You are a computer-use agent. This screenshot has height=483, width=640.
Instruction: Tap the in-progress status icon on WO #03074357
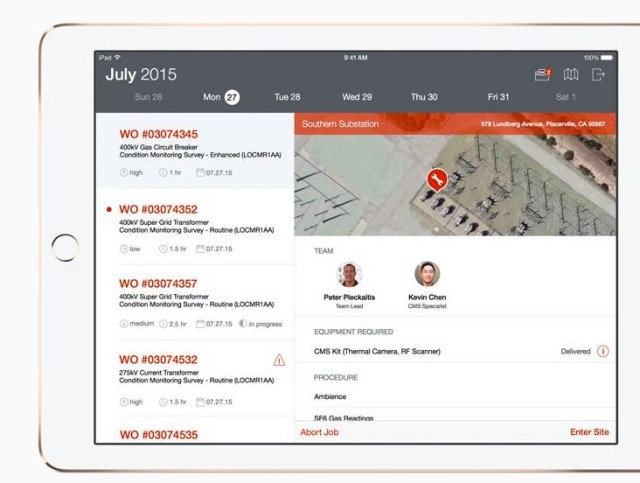244,324
